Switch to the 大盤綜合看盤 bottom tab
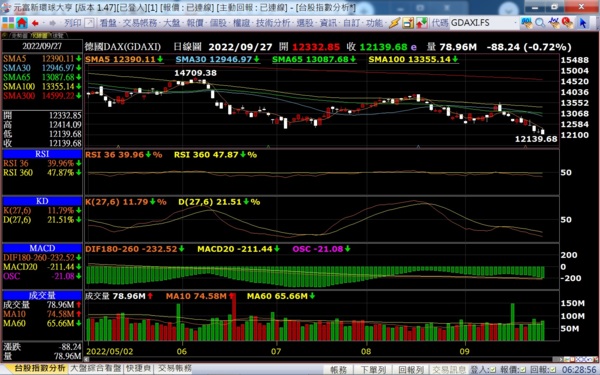 coord(96,368)
